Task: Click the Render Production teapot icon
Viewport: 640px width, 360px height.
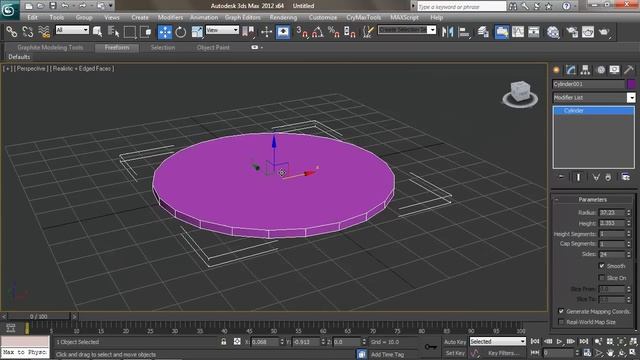Action: pos(604,31)
